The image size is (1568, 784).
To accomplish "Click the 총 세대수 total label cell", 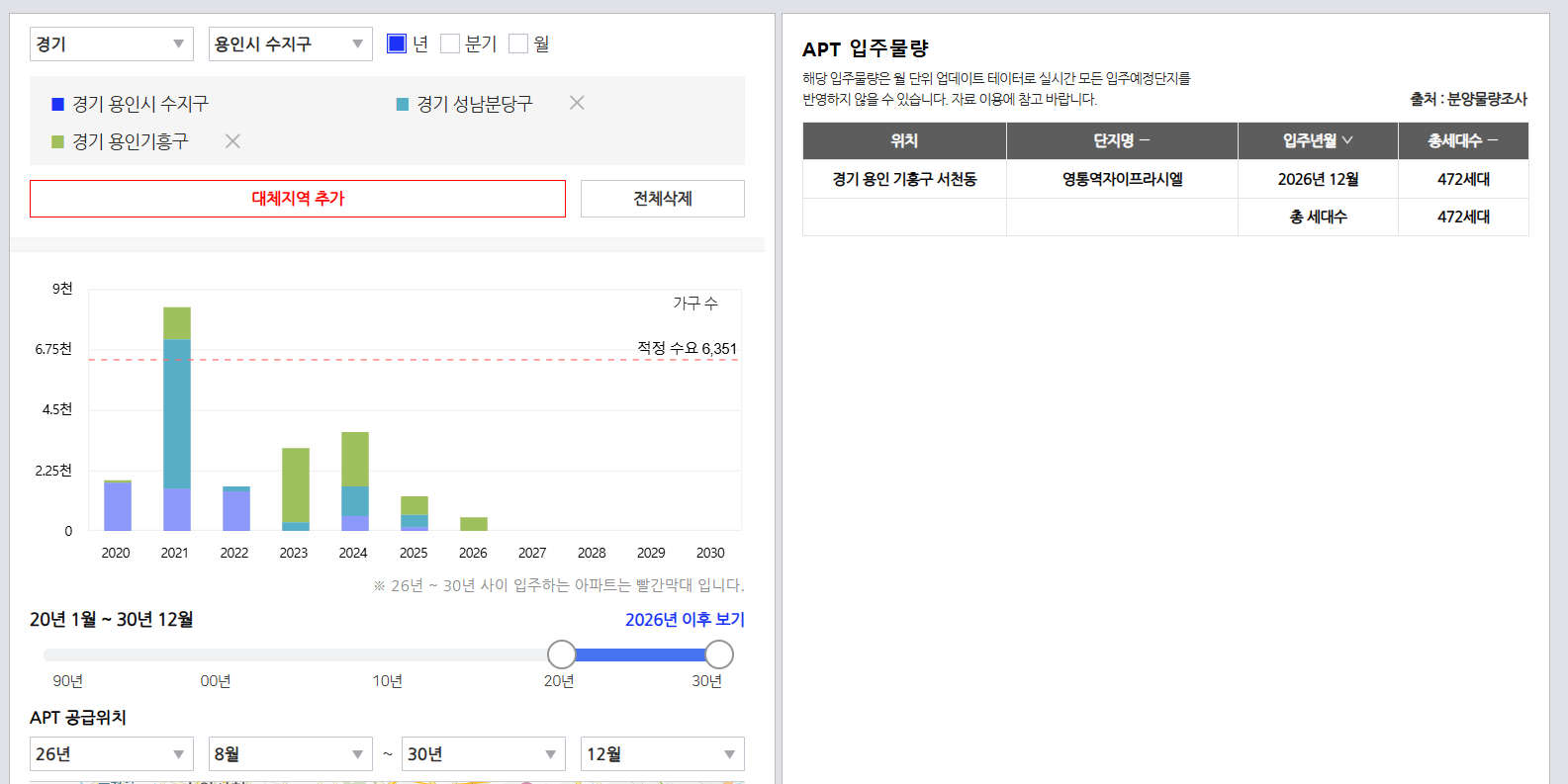I will tap(1318, 217).
